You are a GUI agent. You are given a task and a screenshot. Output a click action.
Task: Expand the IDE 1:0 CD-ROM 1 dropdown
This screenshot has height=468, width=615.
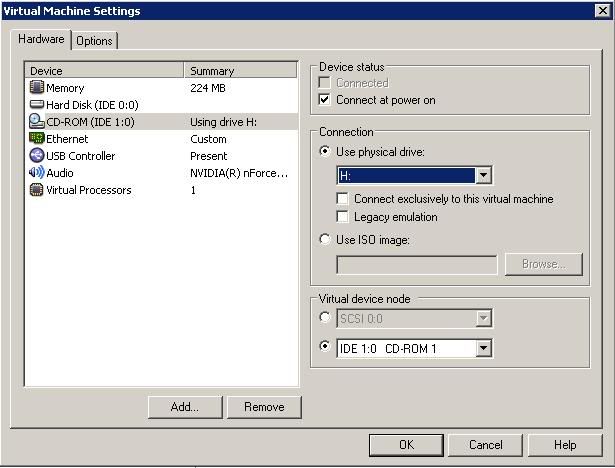484,348
